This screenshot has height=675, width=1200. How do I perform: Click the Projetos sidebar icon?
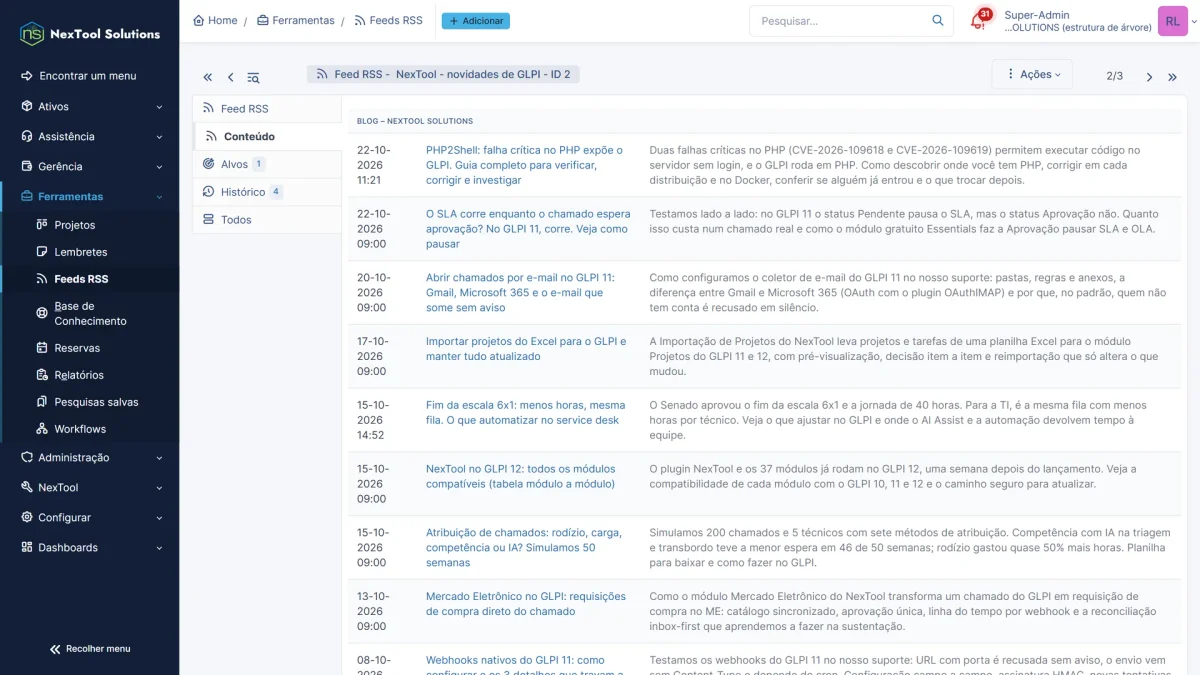coord(42,225)
